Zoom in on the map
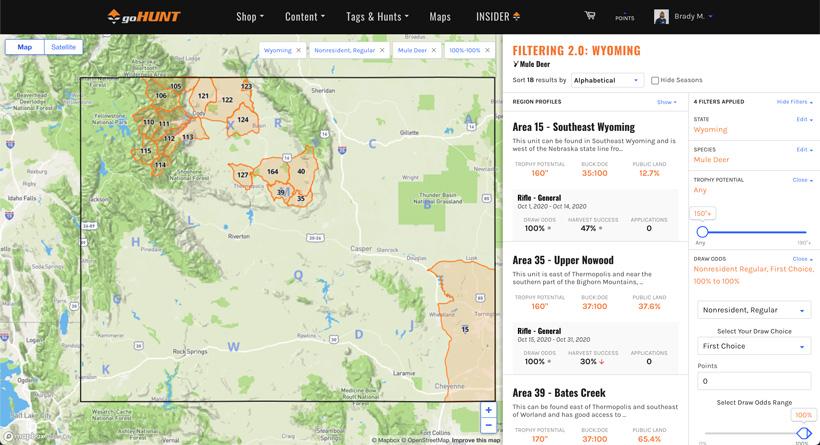Image resolution: width=820 pixels, height=445 pixels. point(488,410)
